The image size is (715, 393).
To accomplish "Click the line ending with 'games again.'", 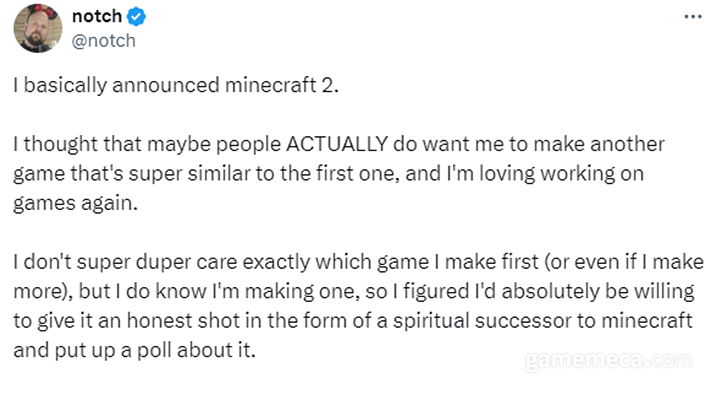I will [x=75, y=203].
